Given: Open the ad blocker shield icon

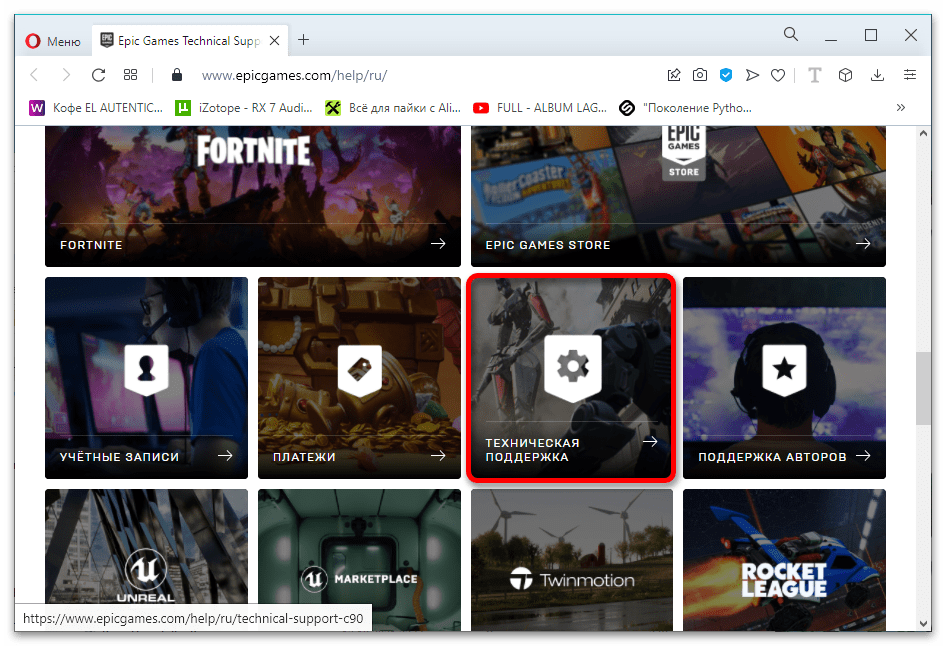Looking at the screenshot, I should click(726, 75).
